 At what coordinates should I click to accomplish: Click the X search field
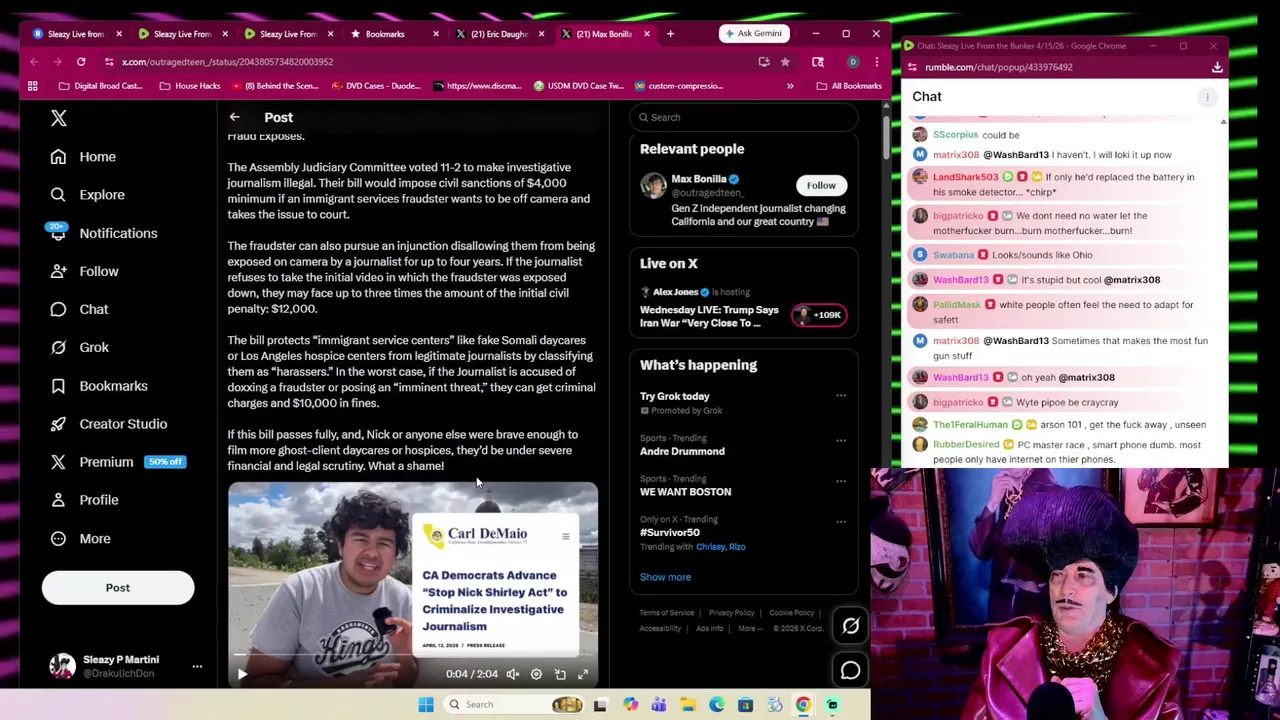[743, 118]
